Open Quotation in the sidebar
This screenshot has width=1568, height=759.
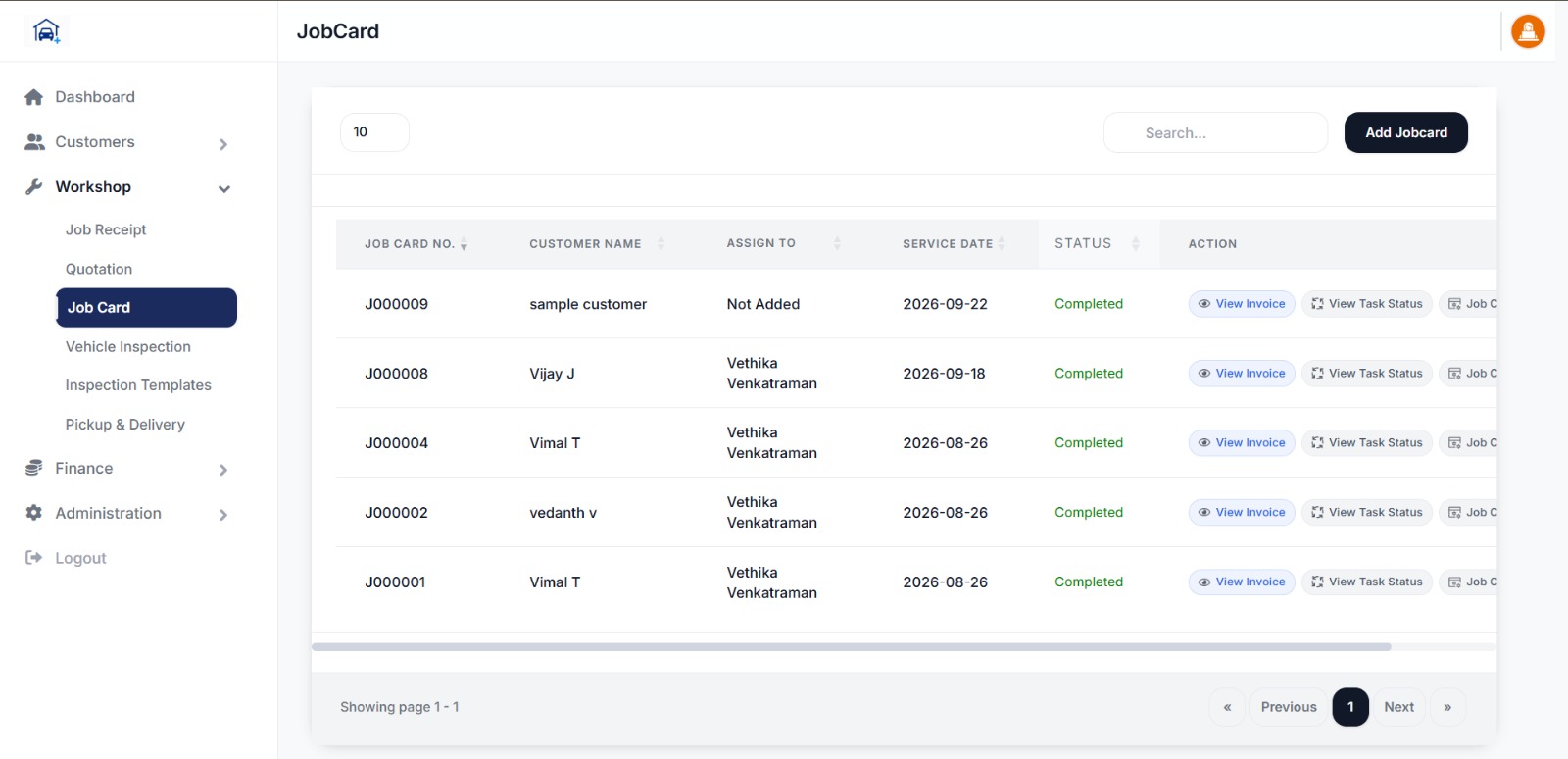click(x=99, y=269)
